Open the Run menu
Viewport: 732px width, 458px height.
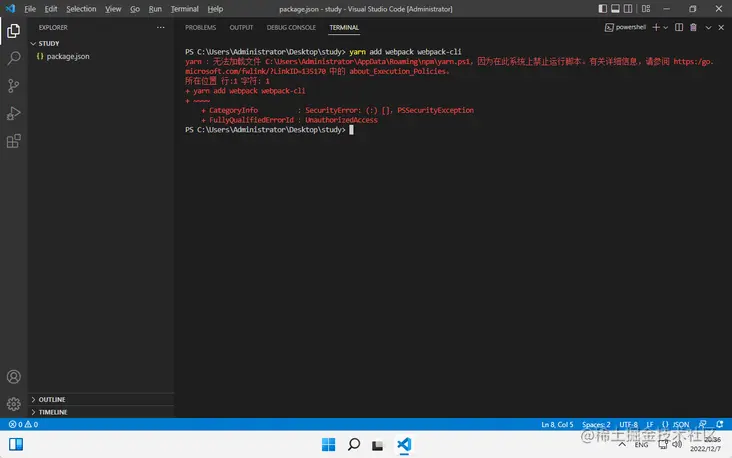pyautogui.click(x=155, y=9)
